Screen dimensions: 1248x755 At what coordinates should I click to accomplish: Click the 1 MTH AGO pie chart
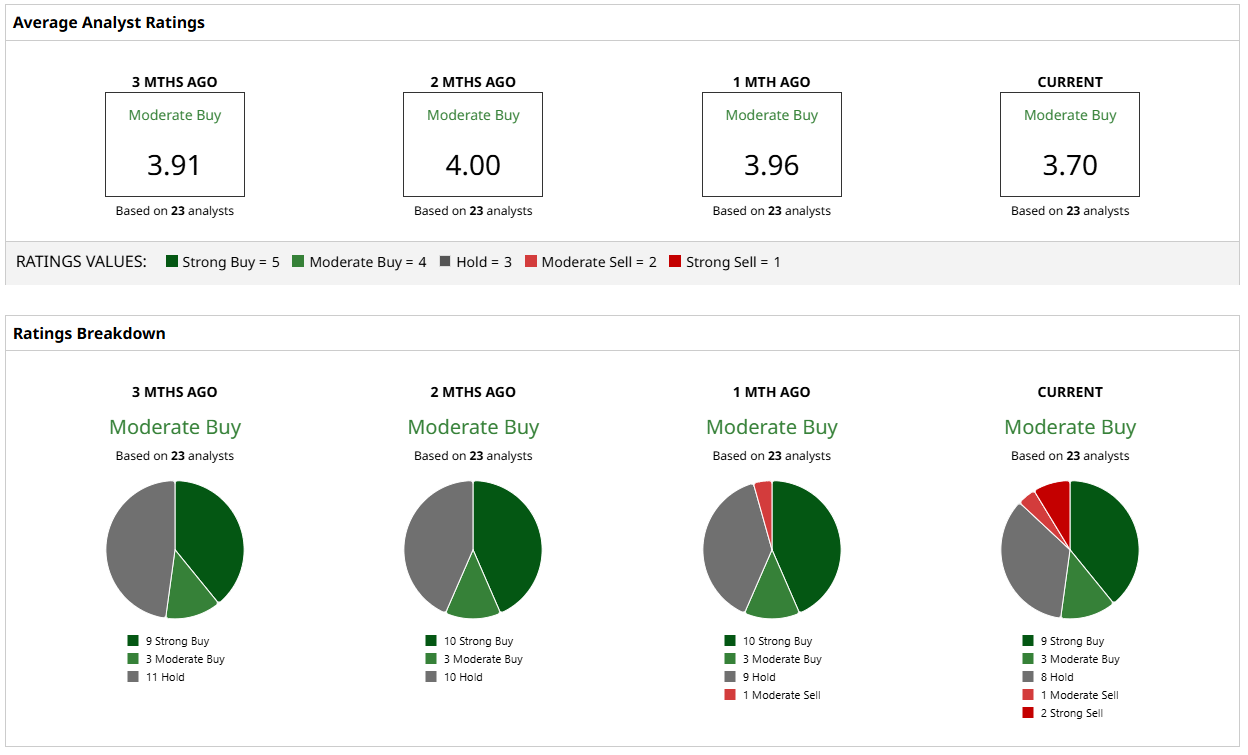click(772, 549)
